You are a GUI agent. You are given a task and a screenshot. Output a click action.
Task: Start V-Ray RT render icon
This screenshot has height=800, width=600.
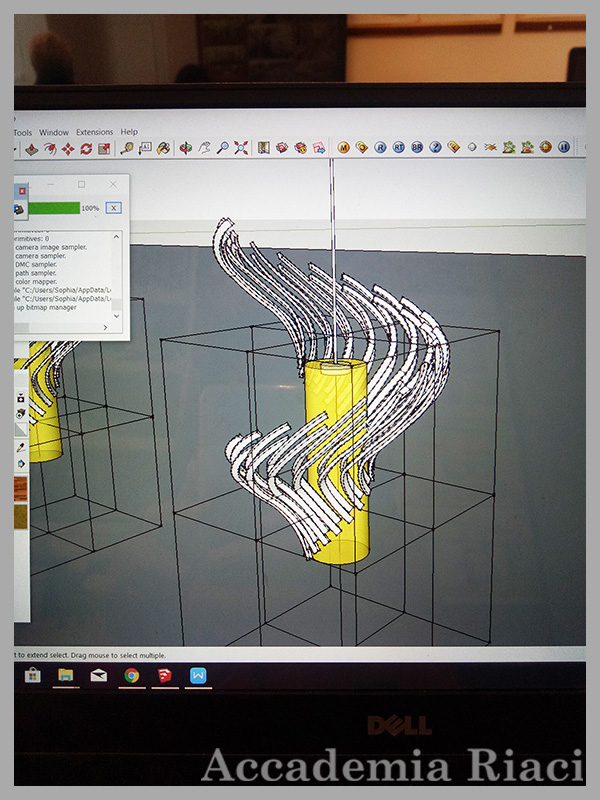(398, 147)
